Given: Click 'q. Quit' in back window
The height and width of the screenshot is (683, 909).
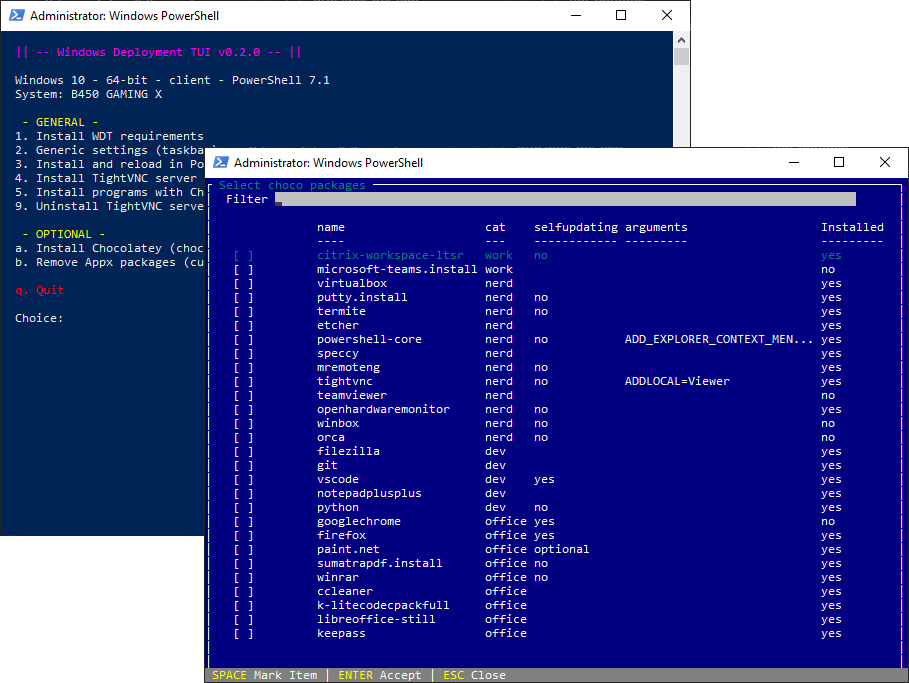Looking at the screenshot, I should click(39, 290).
